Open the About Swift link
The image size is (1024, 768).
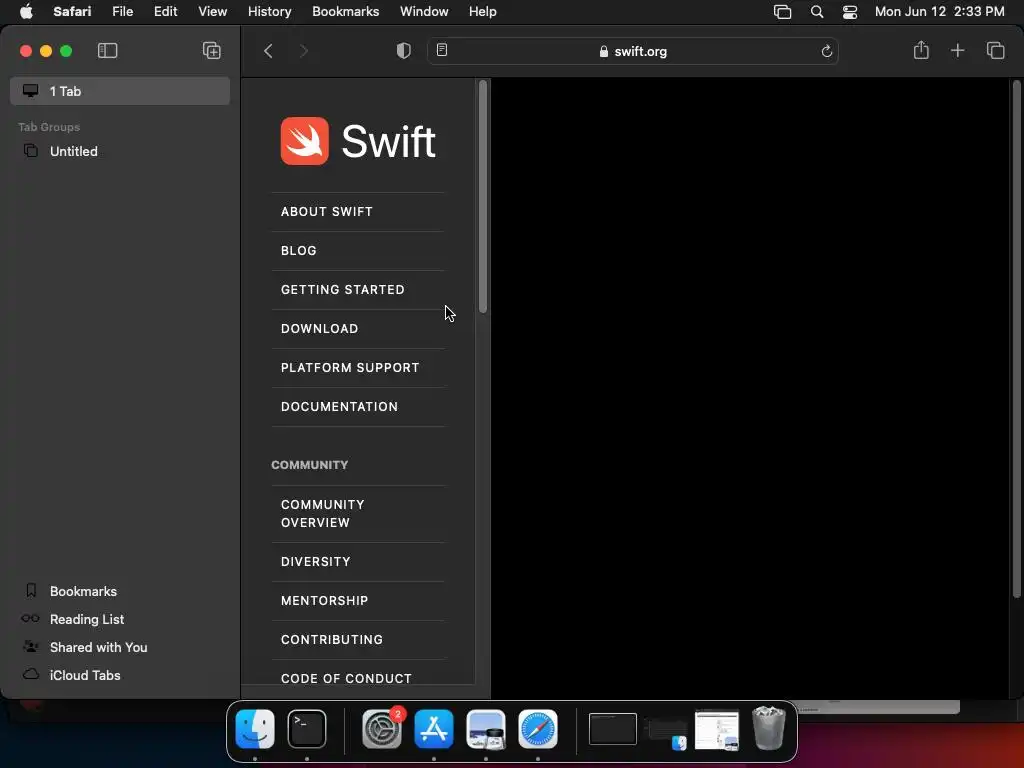[327, 212]
